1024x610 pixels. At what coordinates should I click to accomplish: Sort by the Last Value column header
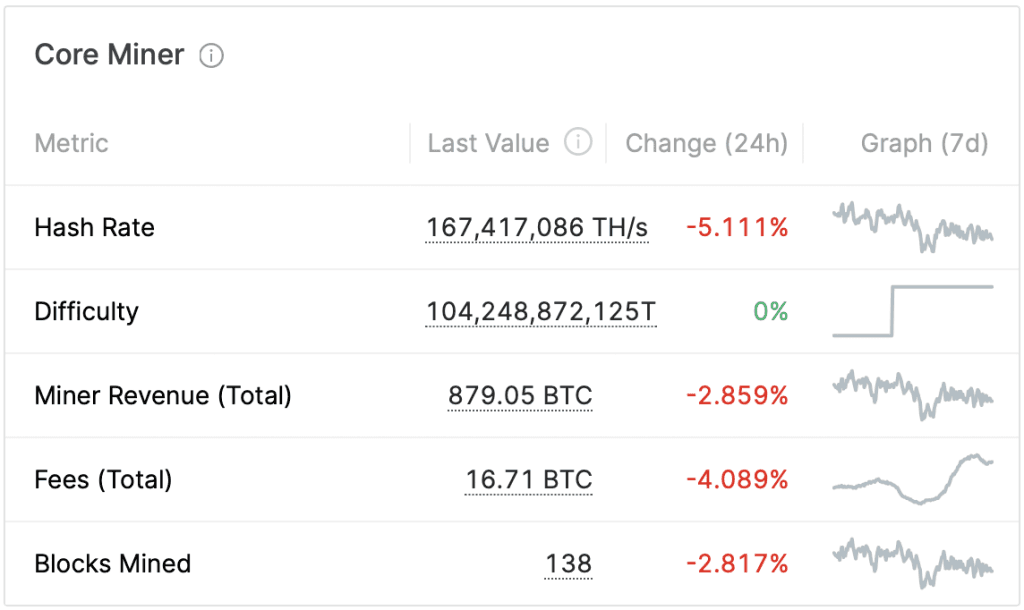point(487,143)
